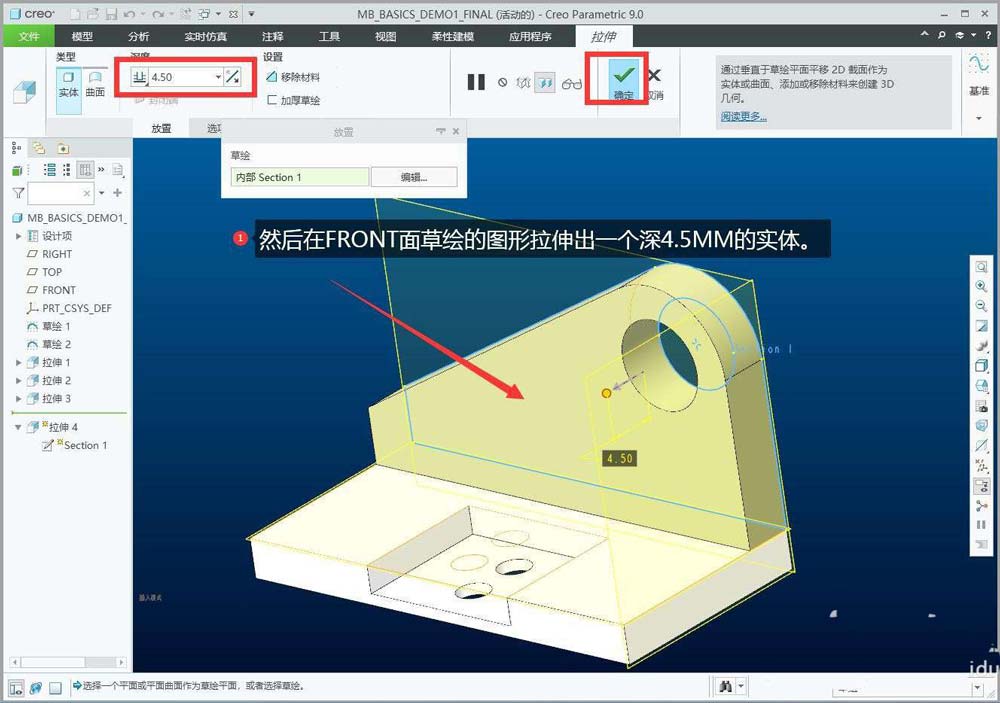Open the 实时仿真 ribbon tab
Image resolution: width=1000 pixels, height=703 pixels.
click(205, 36)
